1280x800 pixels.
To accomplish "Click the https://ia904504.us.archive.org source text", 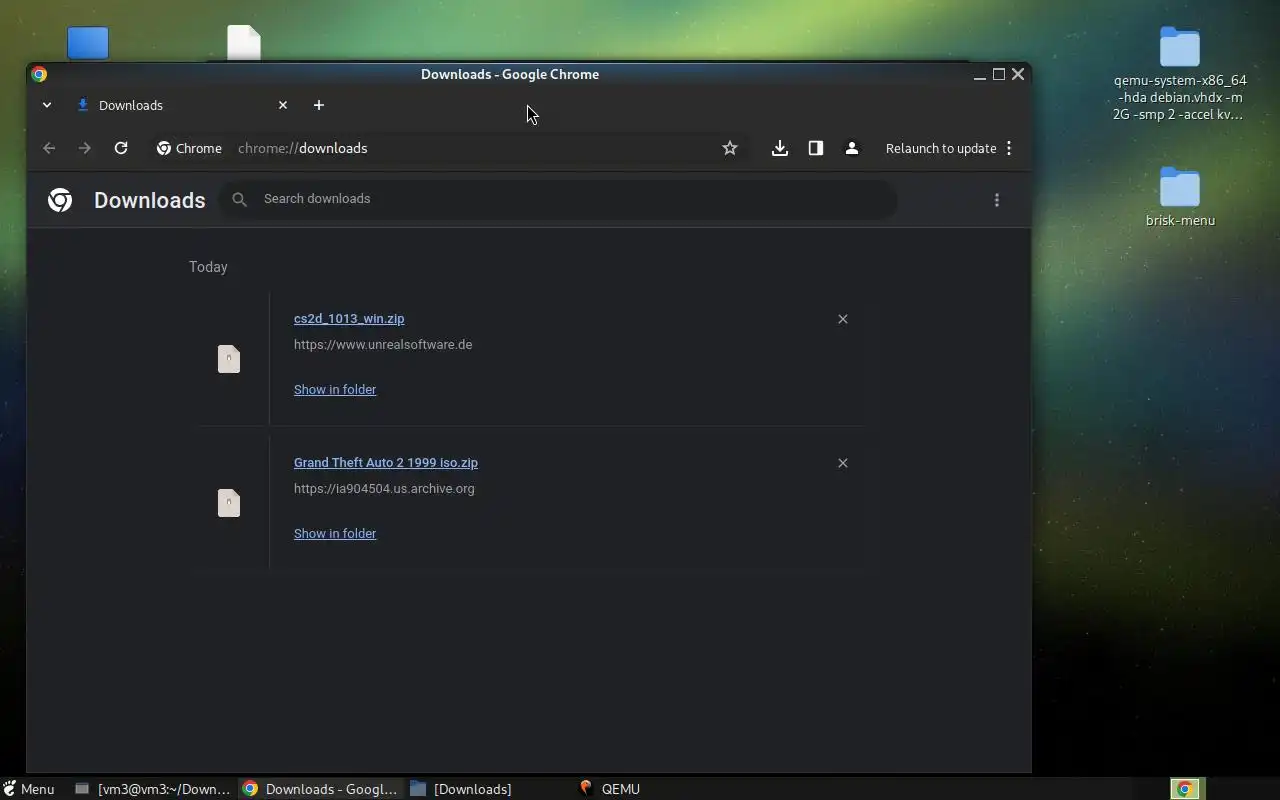I will click(384, 489).
